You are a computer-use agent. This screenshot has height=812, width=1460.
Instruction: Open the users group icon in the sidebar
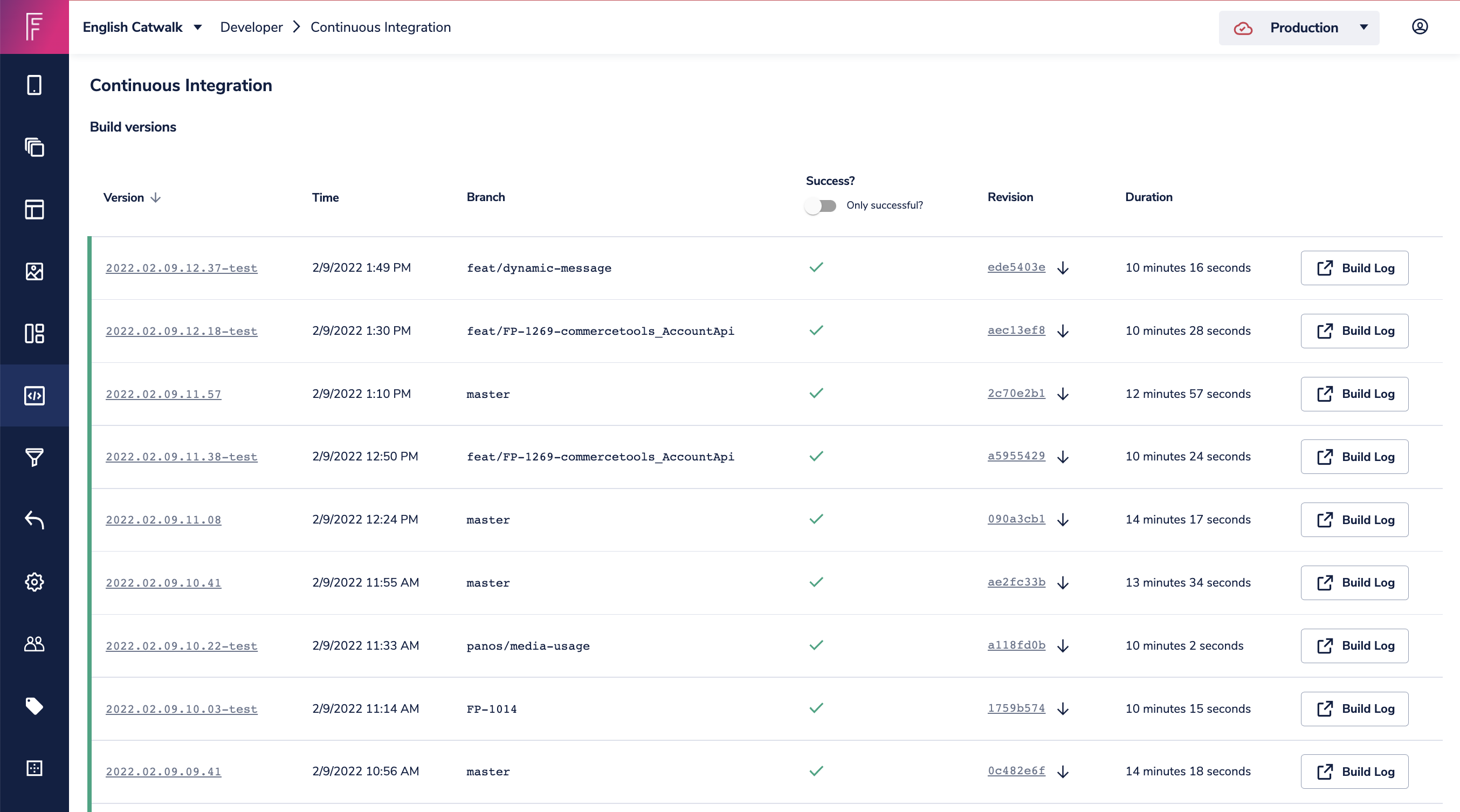(x=34, y=644)
